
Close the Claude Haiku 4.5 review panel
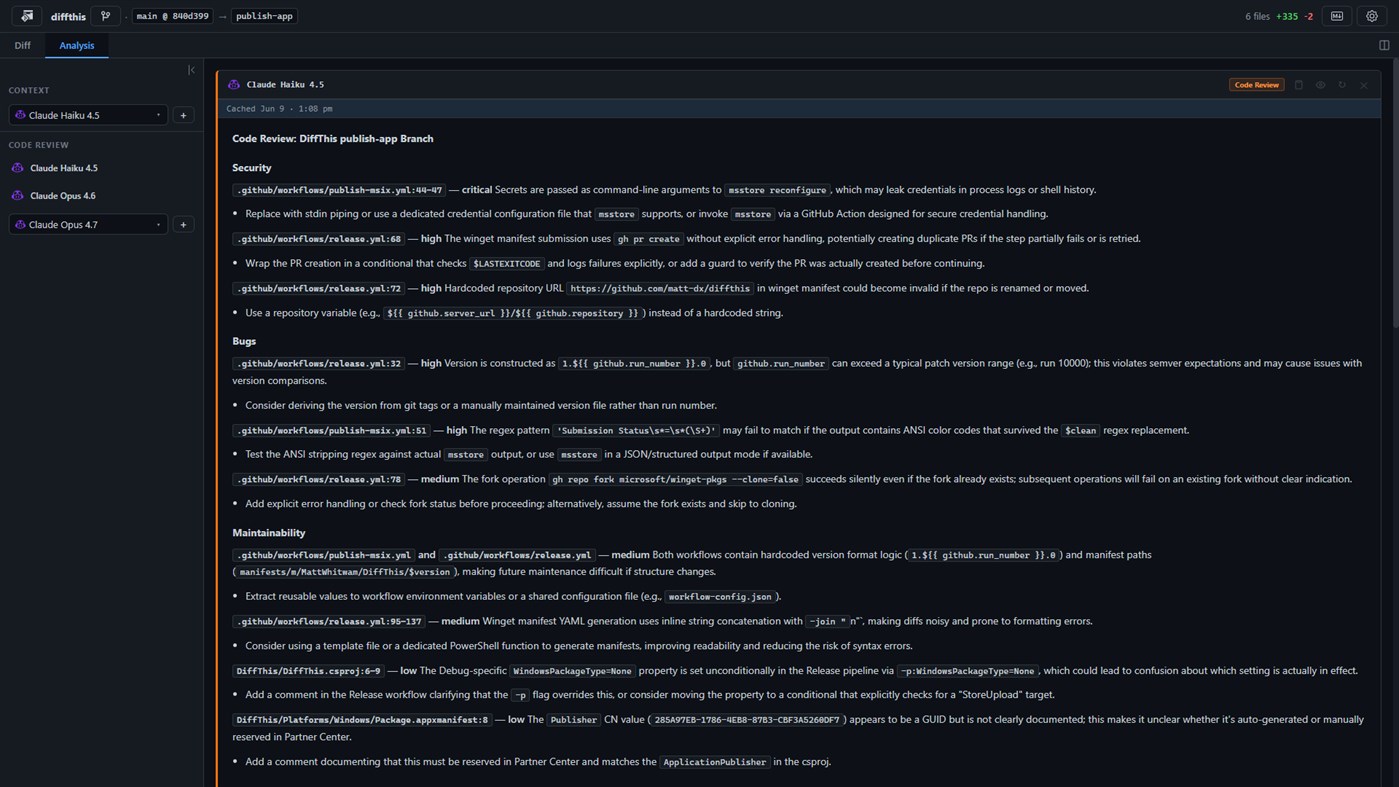1363,85
